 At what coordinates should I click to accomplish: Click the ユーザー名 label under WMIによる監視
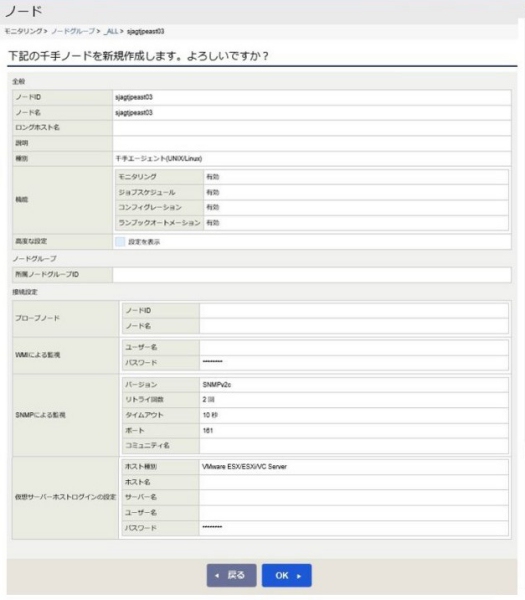coord(141,347)
